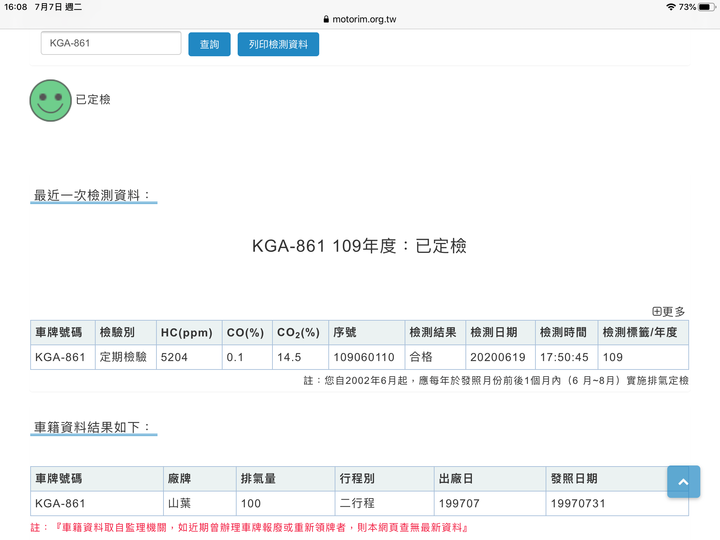Tap the lock icon beside the URL

coord(326,19)
